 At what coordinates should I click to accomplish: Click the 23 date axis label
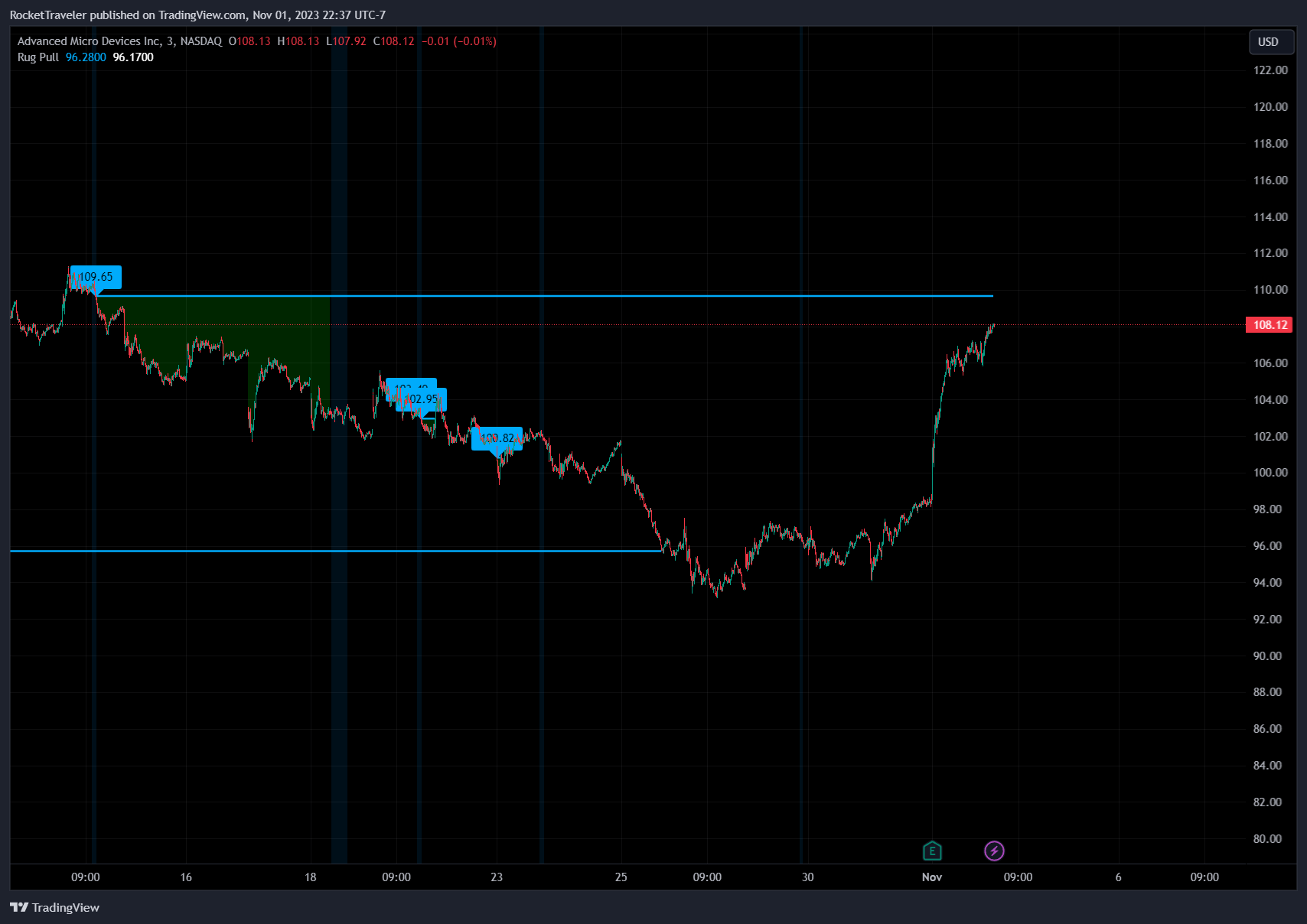[x=497, y=877]
